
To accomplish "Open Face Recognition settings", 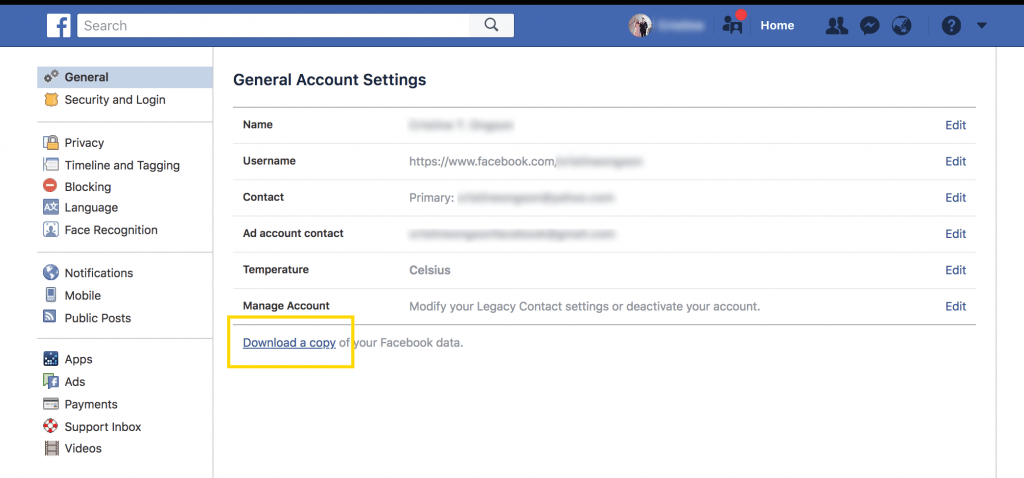I will coord(110,230).
